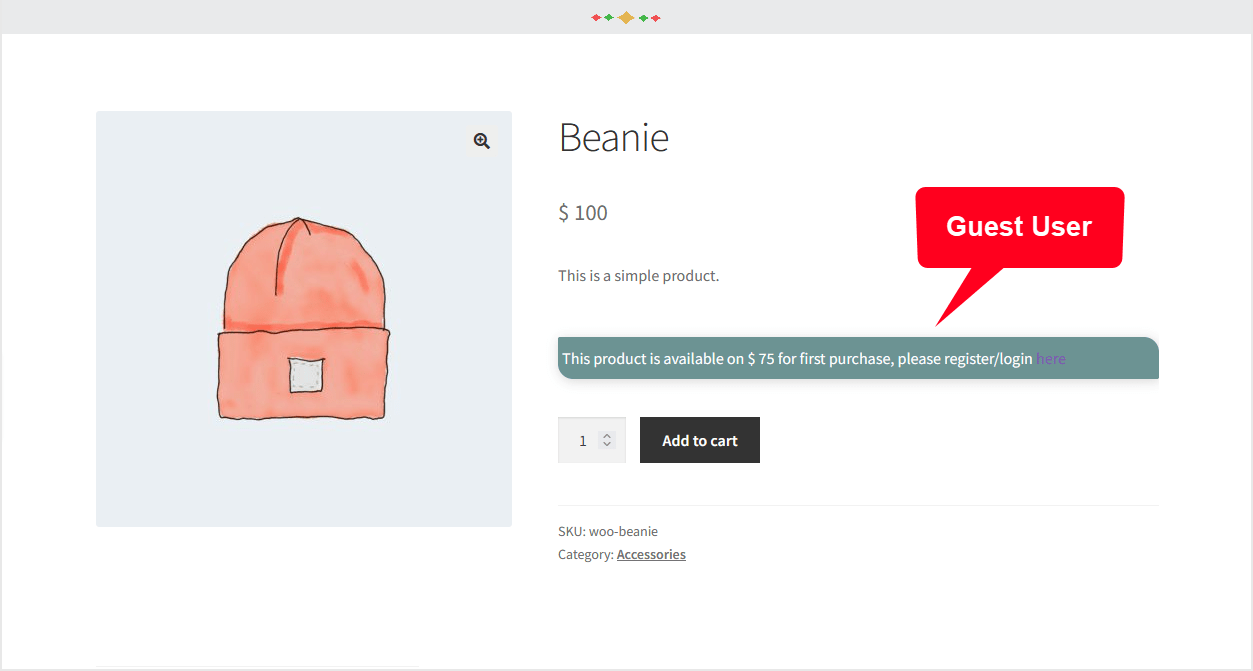
Task: Click the leftmost red diamond icon
Action: (596, 17)
